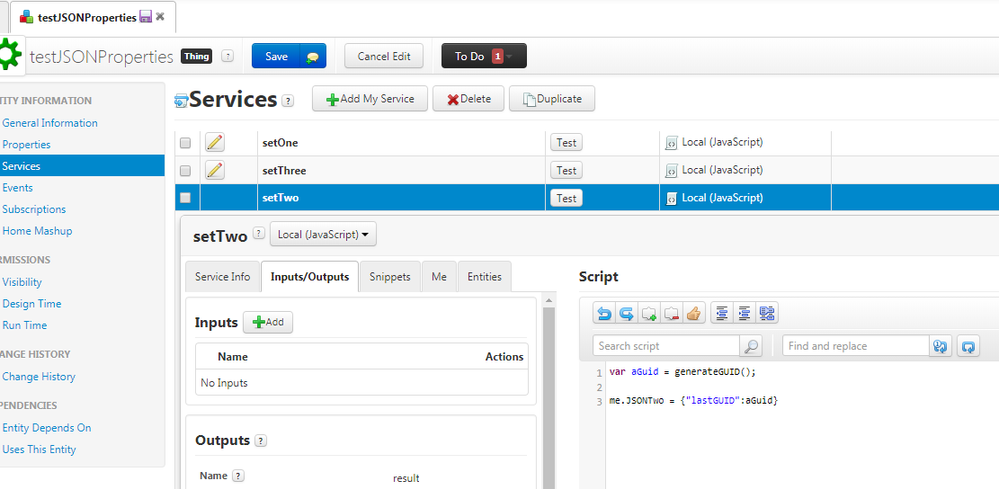Check the setOne service checkbox
Viewport: 999px width, 489px height.
coord(185,143)
